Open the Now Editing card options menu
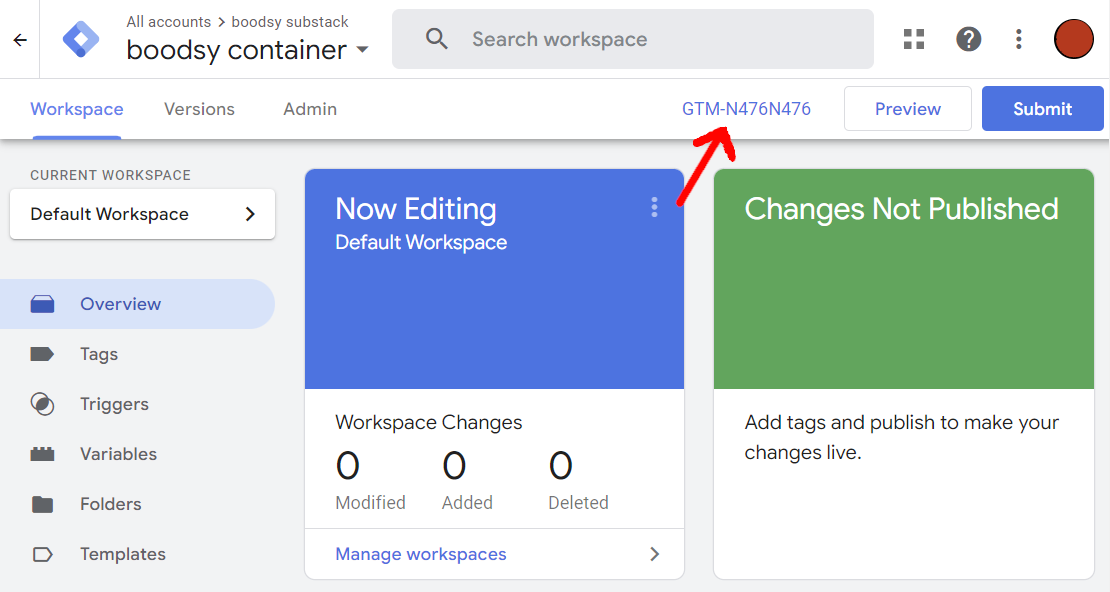Image resolution: width=1110 pixels, height=592 pixels. pyautogui.click(x=654, y=207)
